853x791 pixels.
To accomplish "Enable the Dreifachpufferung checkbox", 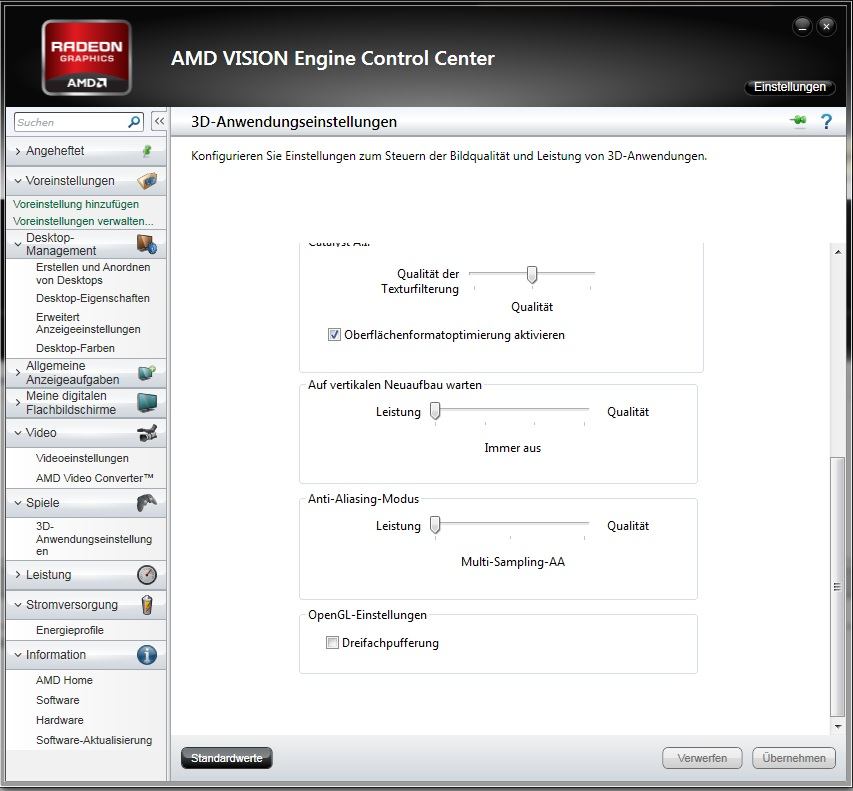I will point(332,642).
